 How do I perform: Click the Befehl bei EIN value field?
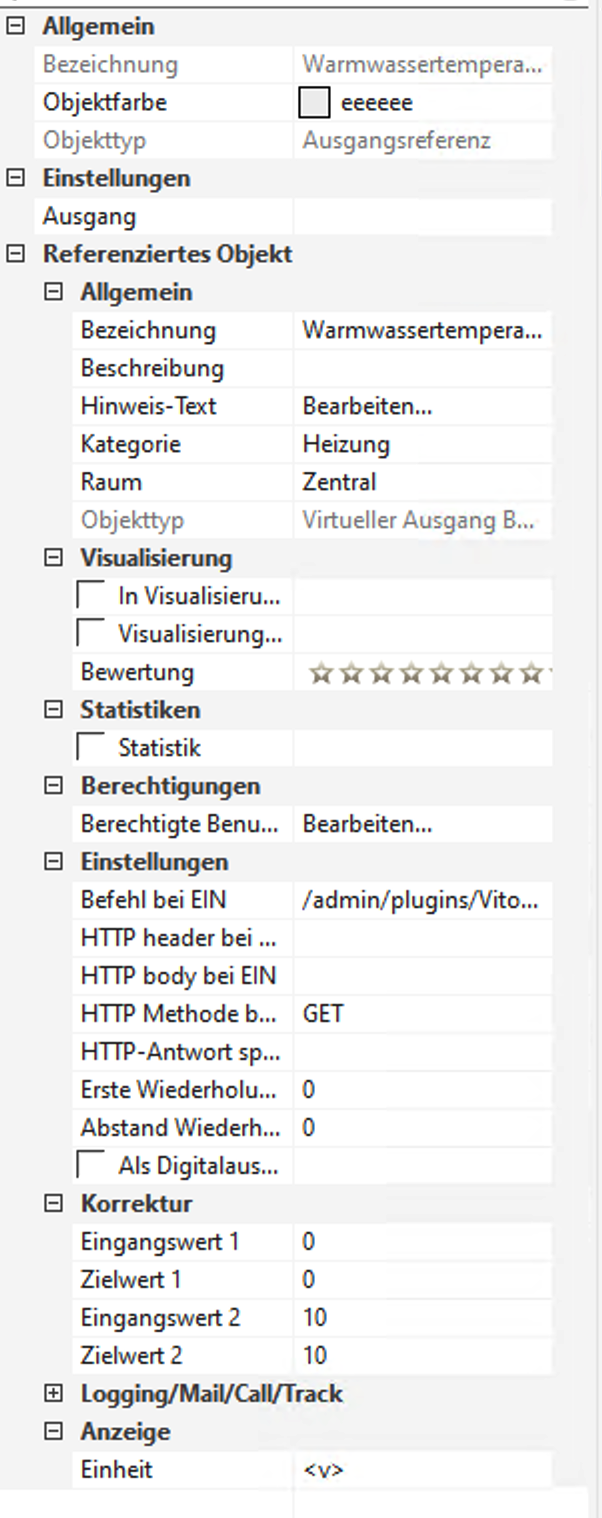point(420,900)
